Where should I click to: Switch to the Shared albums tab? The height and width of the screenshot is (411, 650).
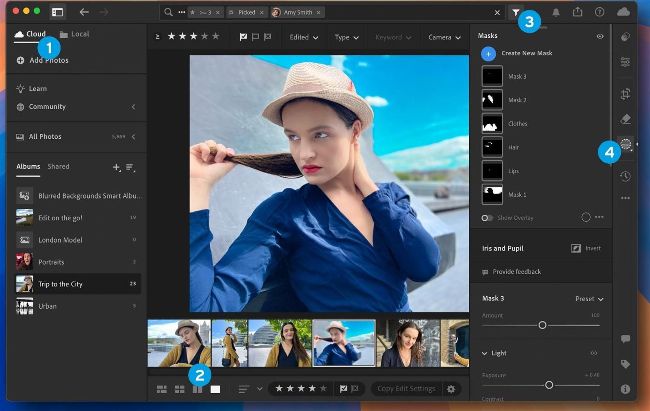[x=58, y=167]
